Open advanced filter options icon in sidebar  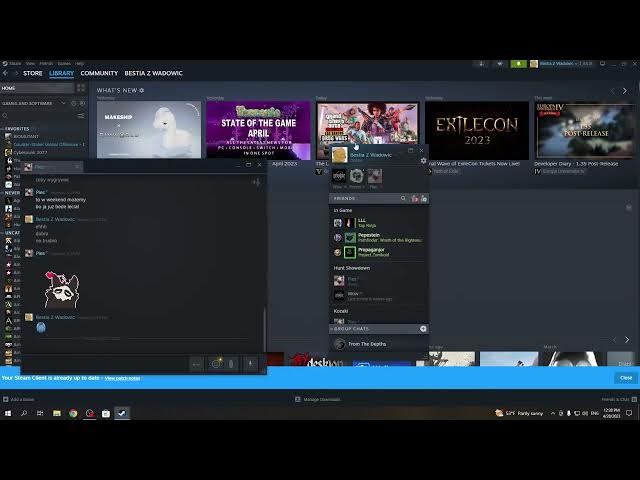click(81, 116)
